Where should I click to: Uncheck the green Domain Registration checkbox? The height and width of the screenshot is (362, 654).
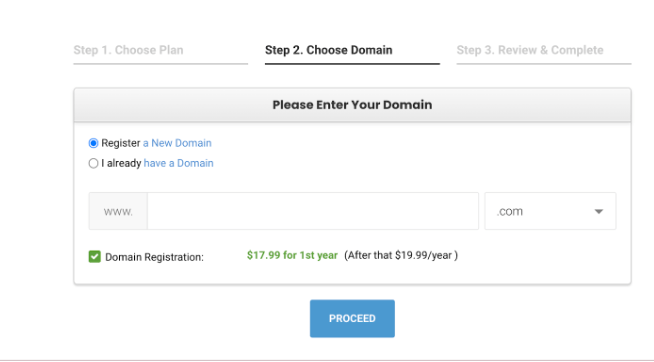click(x=95, y=256)
